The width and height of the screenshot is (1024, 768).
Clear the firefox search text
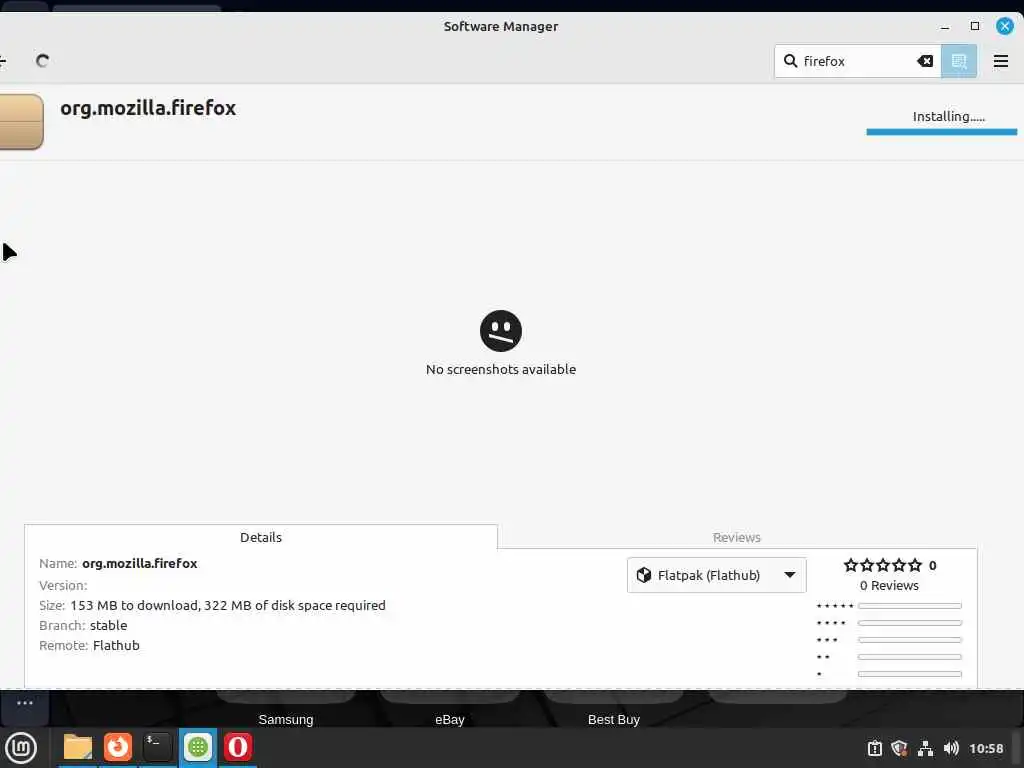[x=925, y=61]
